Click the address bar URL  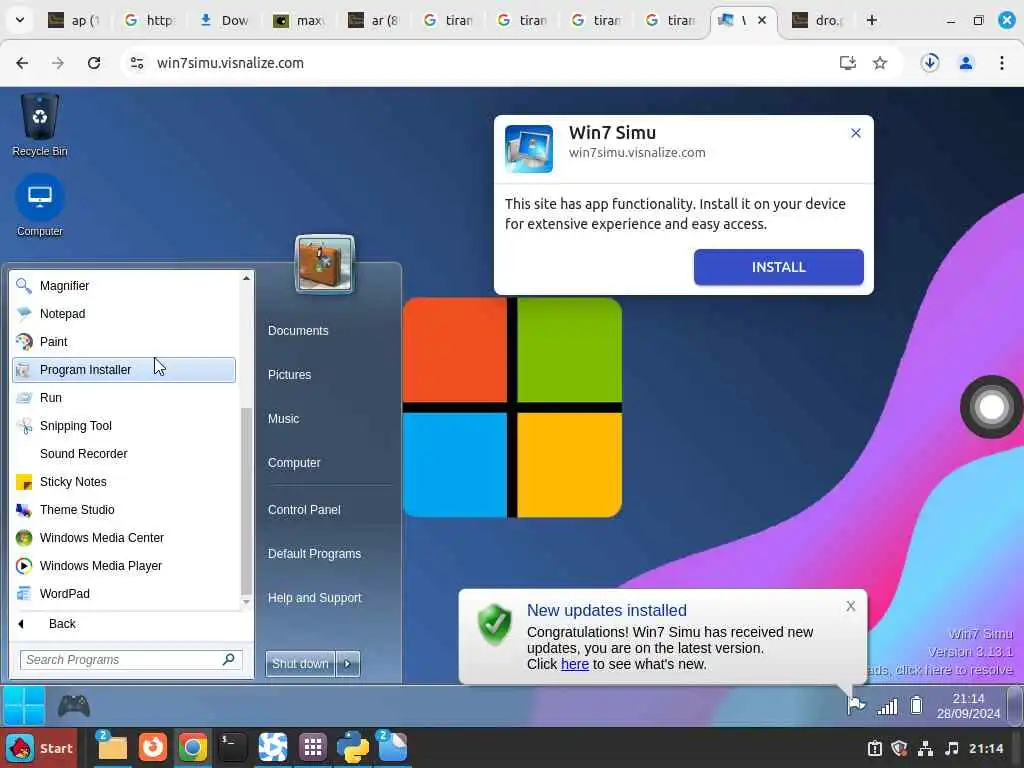230,63
